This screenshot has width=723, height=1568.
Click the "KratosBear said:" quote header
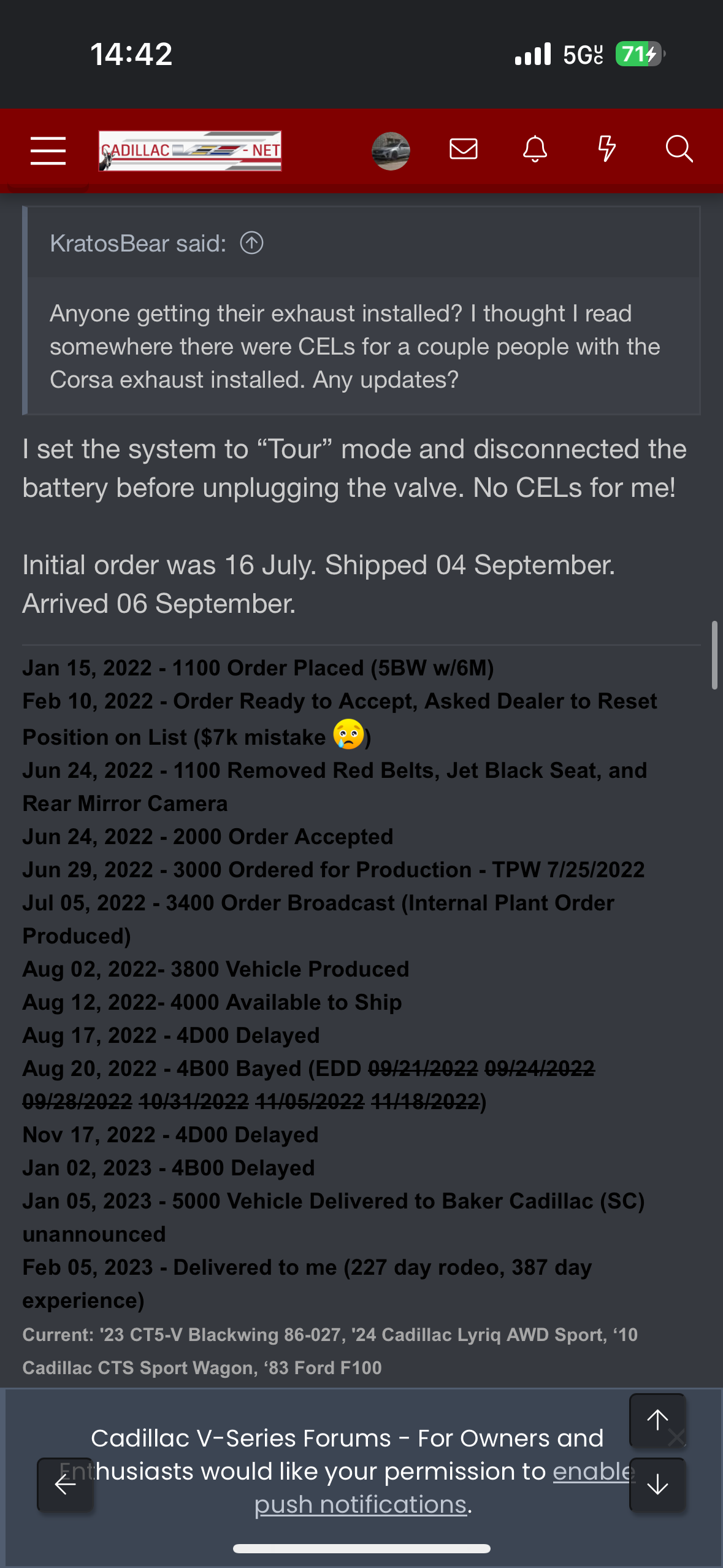(x=138, y=244)
